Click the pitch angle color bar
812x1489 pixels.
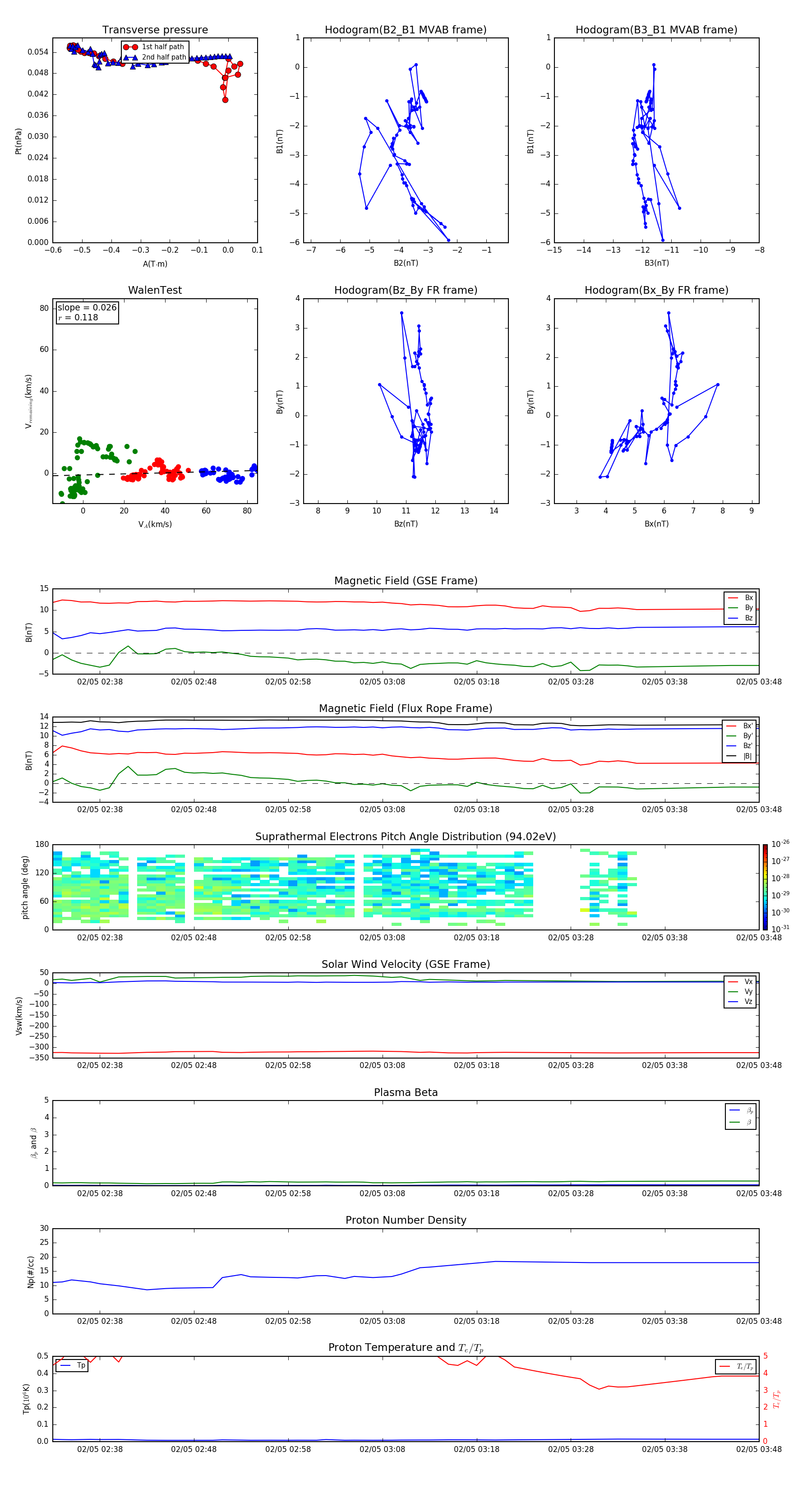[765, 887]
